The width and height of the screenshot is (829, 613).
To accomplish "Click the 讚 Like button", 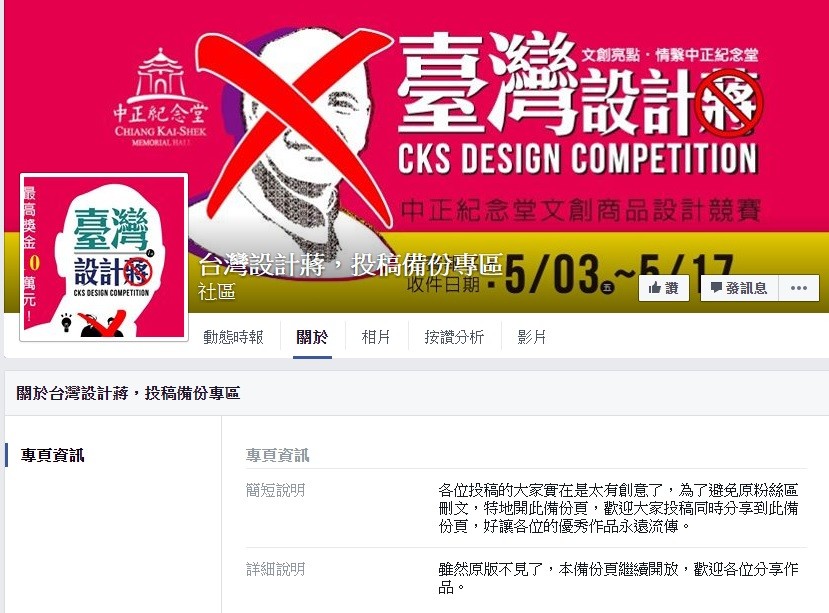I will pos(664,288).
